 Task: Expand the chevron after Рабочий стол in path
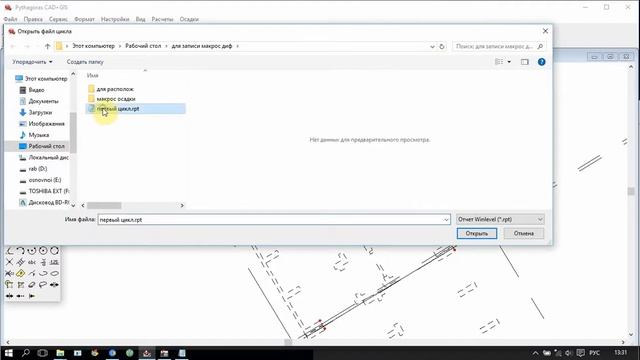coord(167,46)
